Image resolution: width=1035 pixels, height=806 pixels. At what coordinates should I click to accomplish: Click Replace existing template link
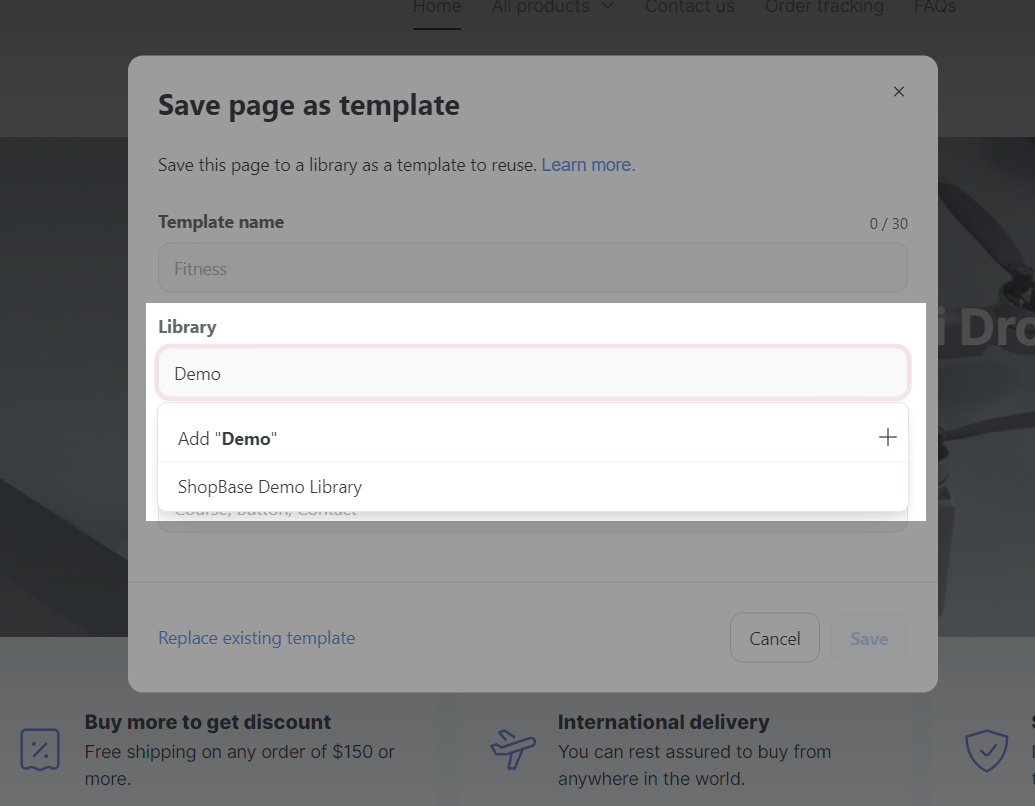click(x=256, y=638)
